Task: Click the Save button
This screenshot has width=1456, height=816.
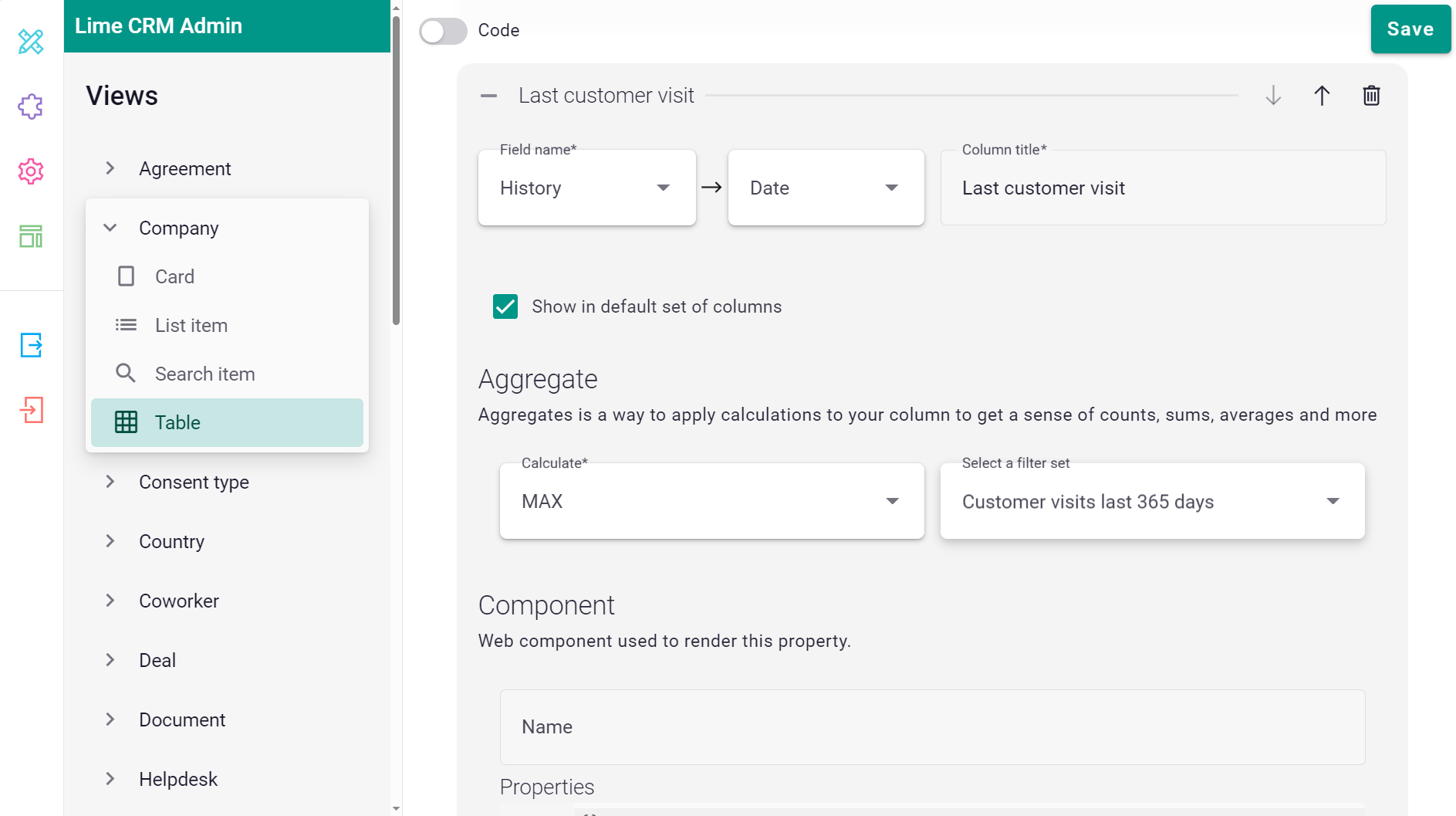Action: 1410,29
